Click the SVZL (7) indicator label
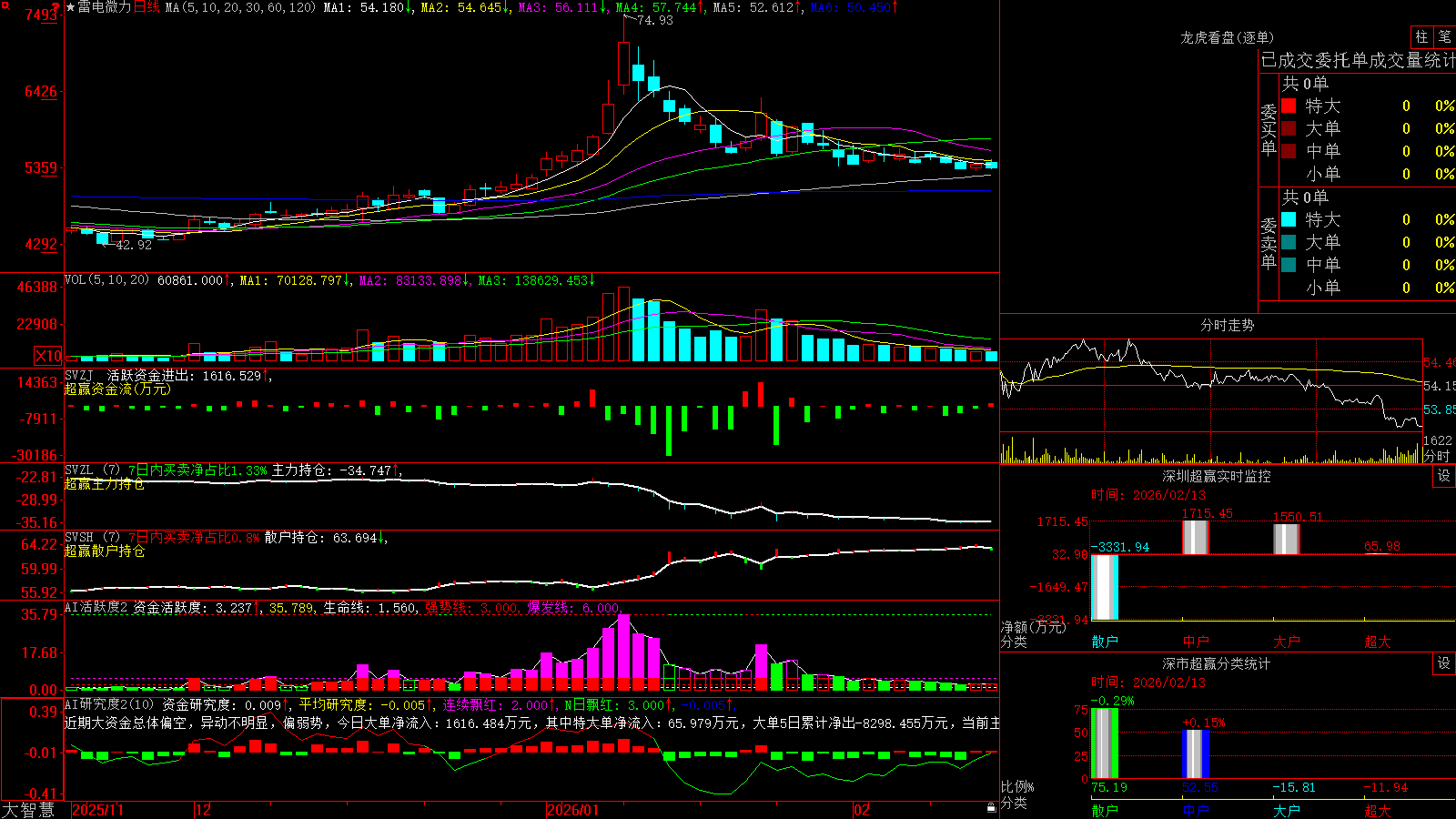The height and width of the screenshot is (819, 1456). (x=92, y=470)
